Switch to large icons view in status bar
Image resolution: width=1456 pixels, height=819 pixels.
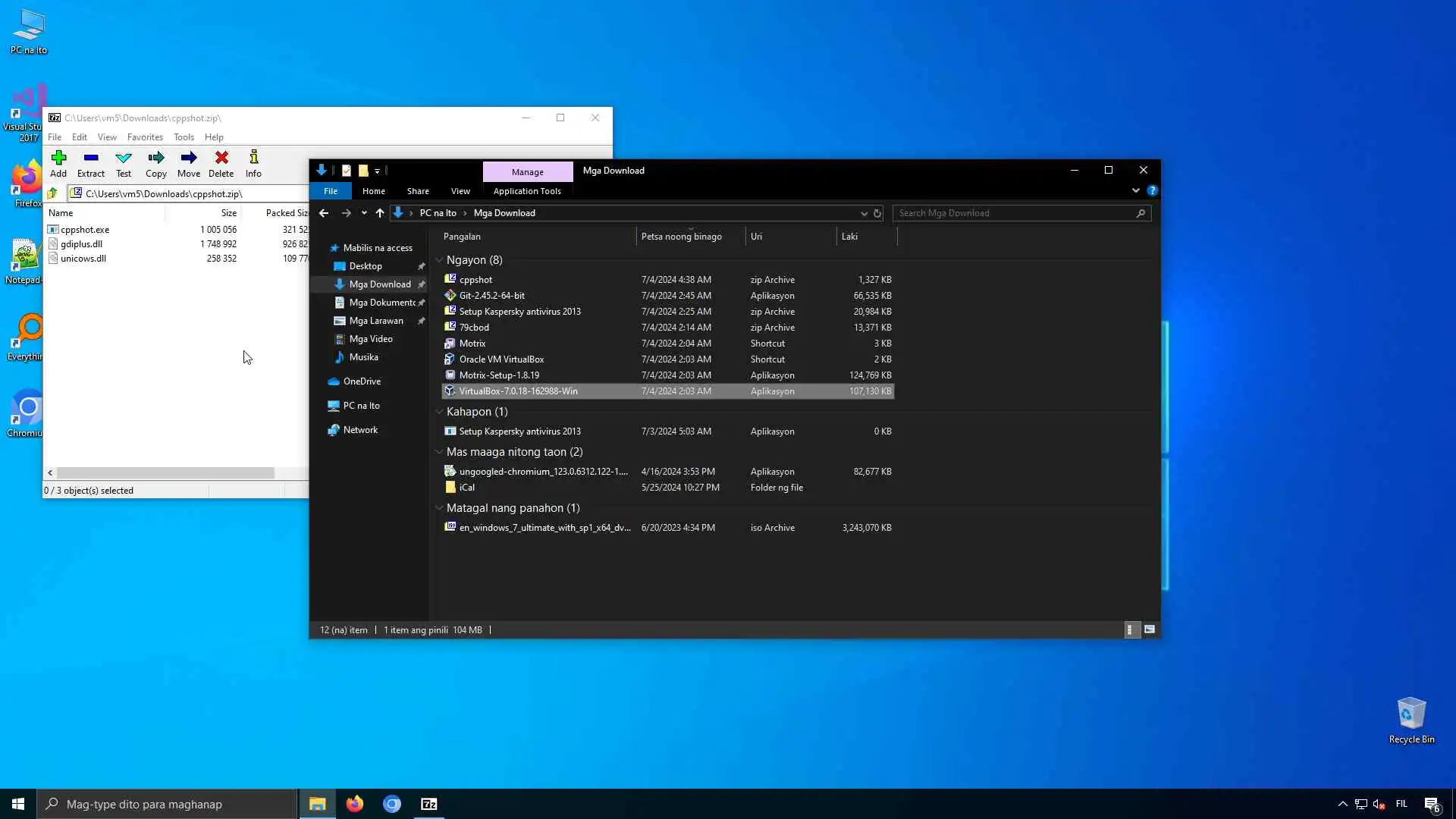[1150, 629]
